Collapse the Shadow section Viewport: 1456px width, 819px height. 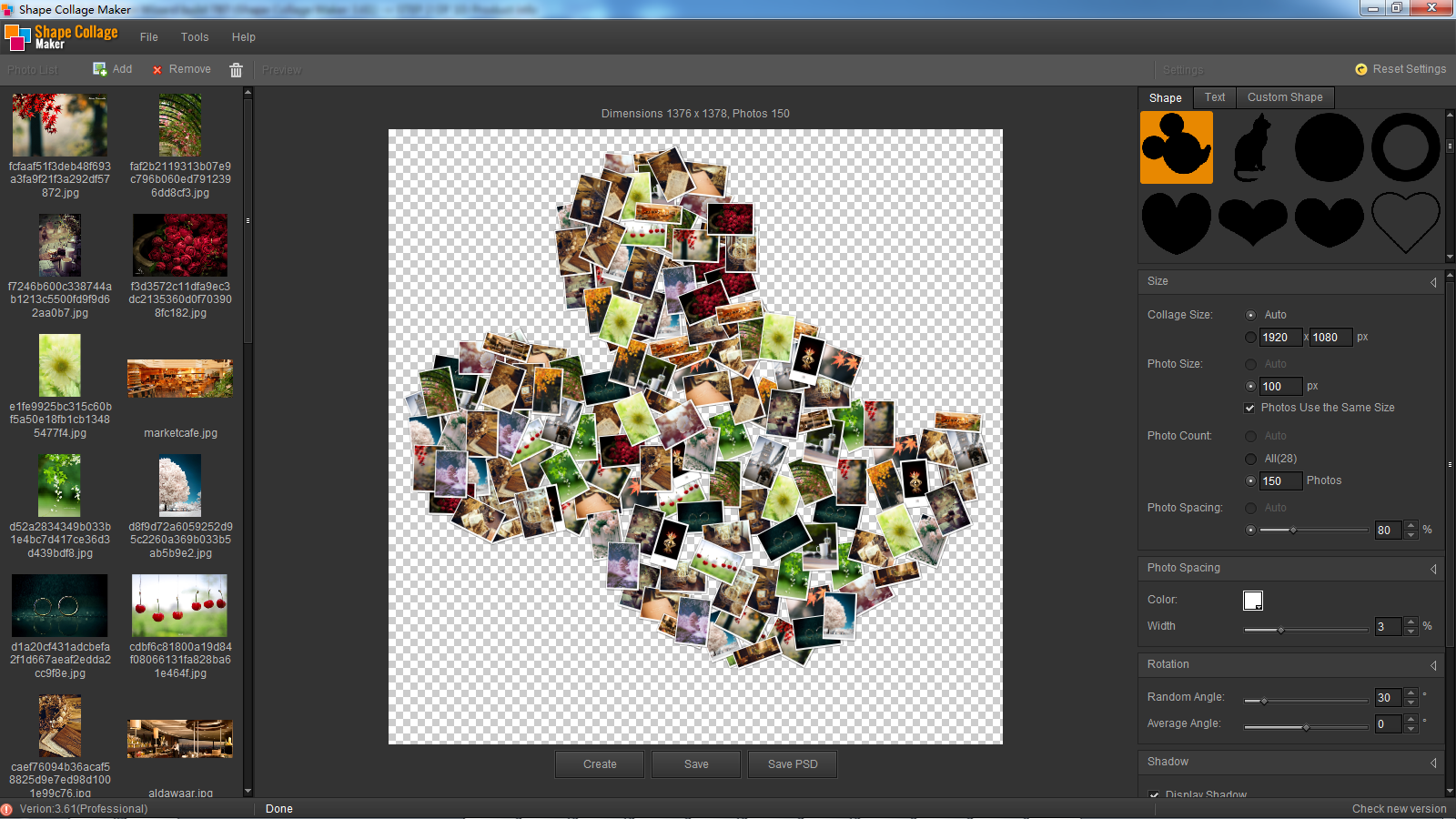coord(1433,763)
